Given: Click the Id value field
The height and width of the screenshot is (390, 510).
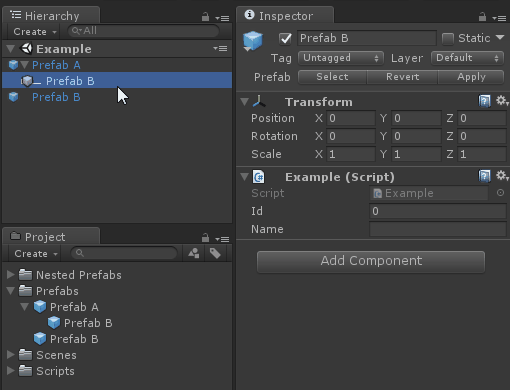Looking at the screenshot, I should [438, 211].
